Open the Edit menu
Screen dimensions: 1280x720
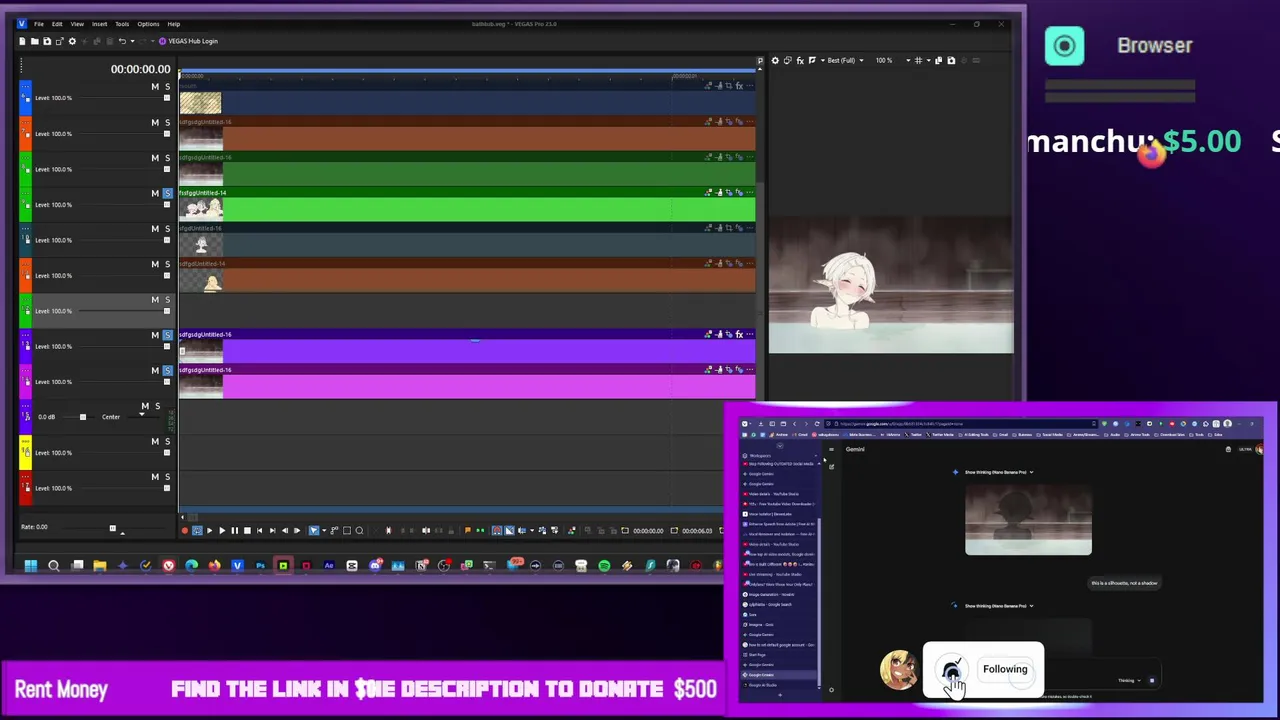pos(57,24)
